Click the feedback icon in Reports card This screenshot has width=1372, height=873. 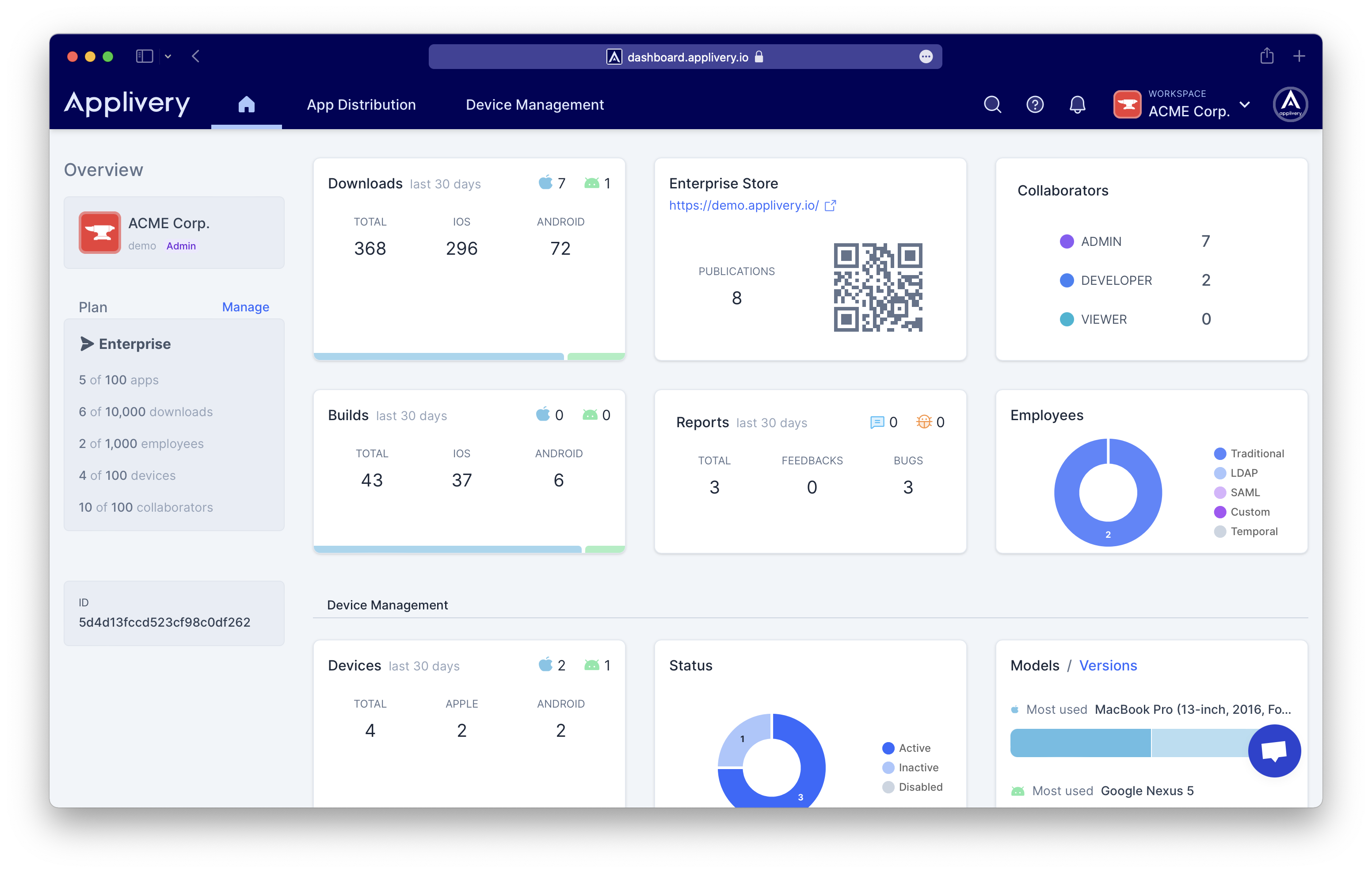pos(877,422)
